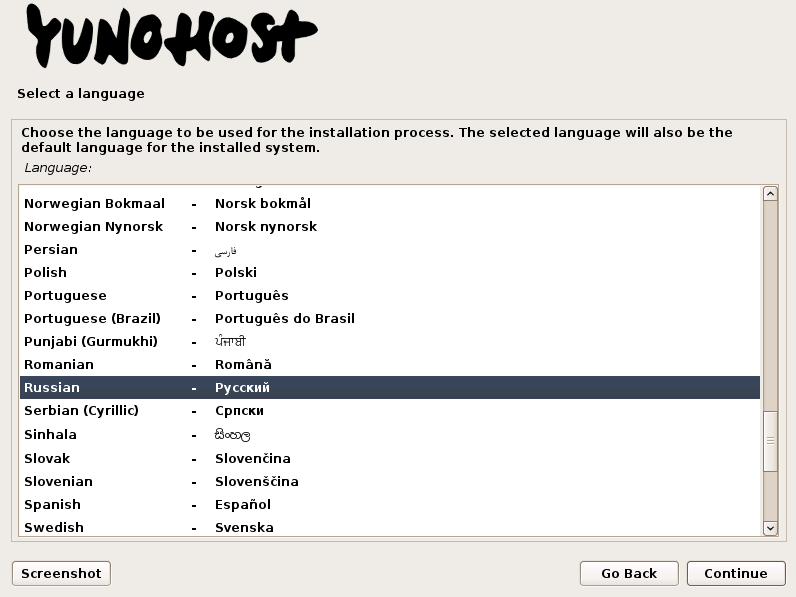
Task: Click the scrollbar up arrow
Action: tap(770, 193)
